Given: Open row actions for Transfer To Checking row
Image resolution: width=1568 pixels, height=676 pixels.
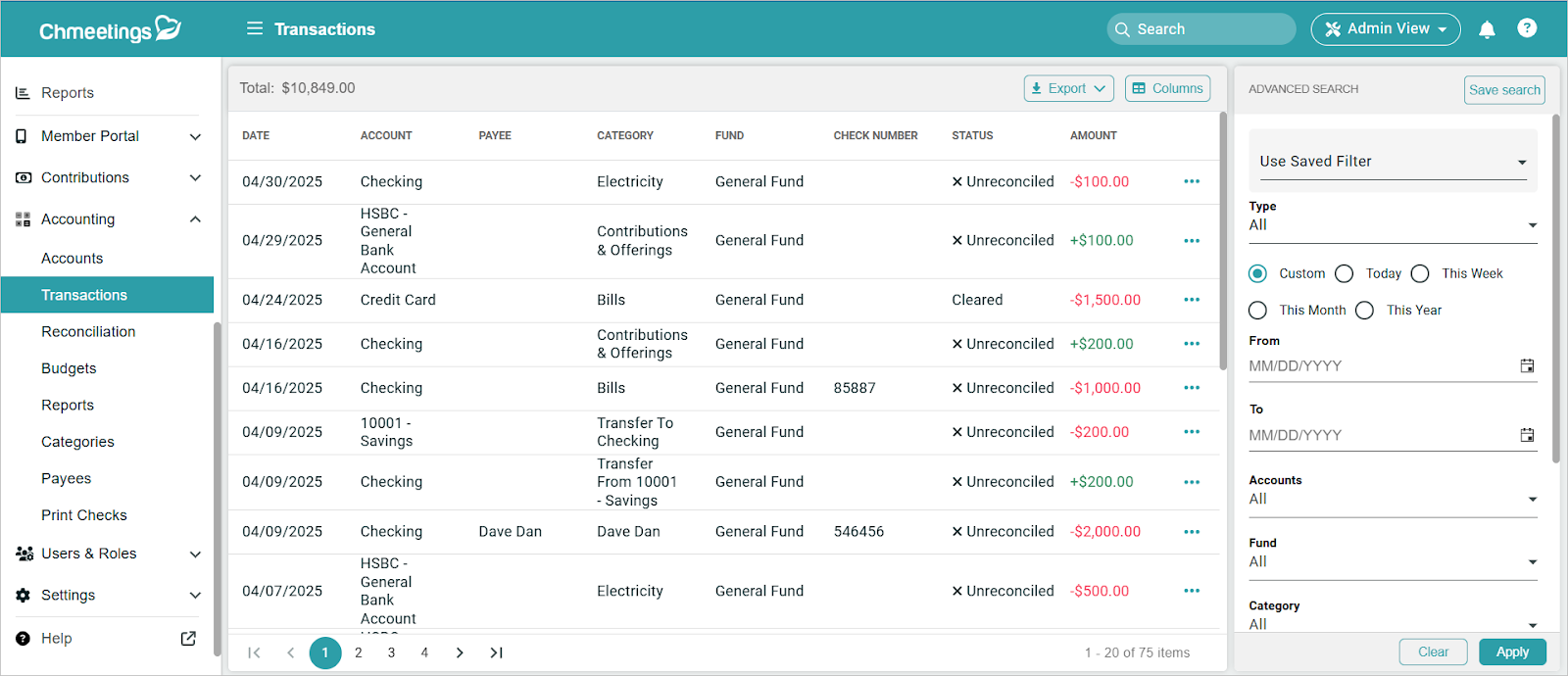Looking at the screenshot, I should 1192,432.
